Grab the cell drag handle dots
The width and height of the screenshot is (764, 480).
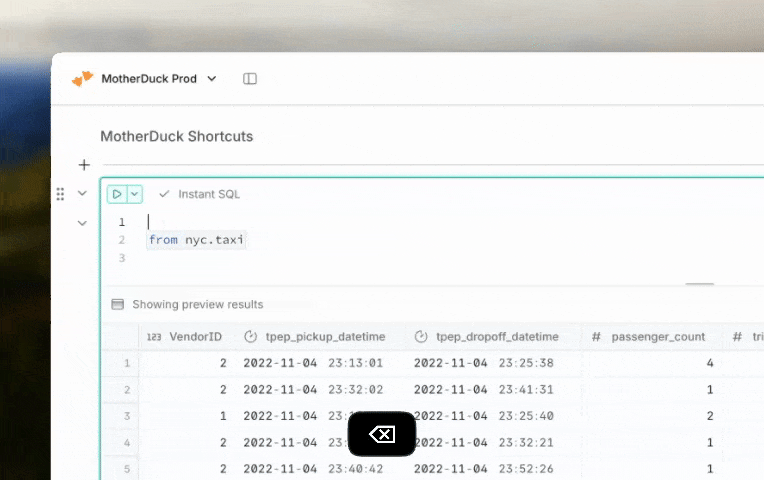[x=60, y=194]
